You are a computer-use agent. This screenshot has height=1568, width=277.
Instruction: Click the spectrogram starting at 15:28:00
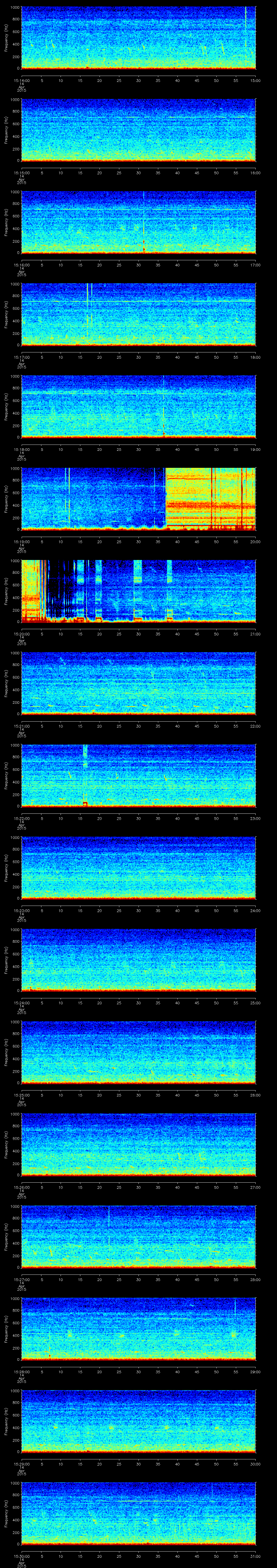[x=139, y=1329]
